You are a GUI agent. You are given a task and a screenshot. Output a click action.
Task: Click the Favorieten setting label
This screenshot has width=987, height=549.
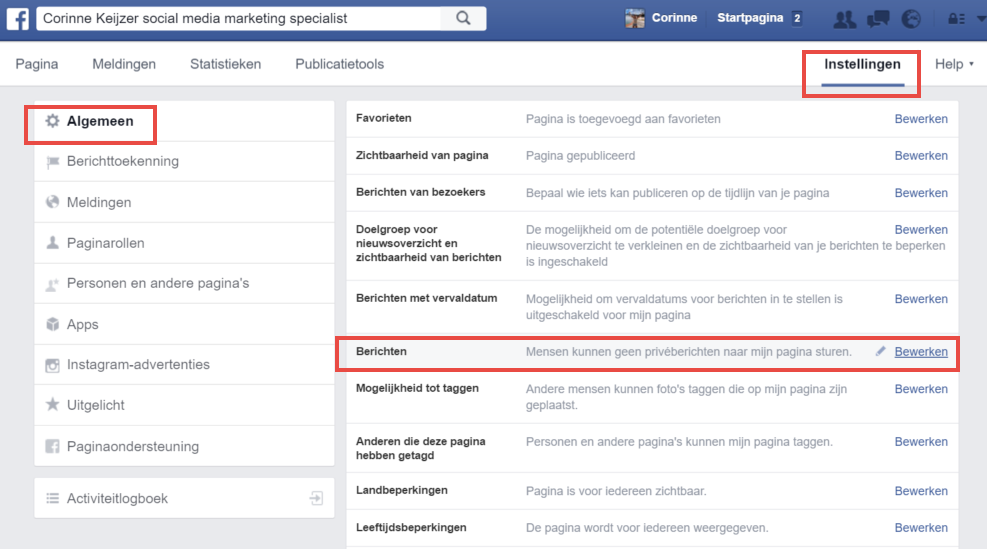(x=383, y=118)
